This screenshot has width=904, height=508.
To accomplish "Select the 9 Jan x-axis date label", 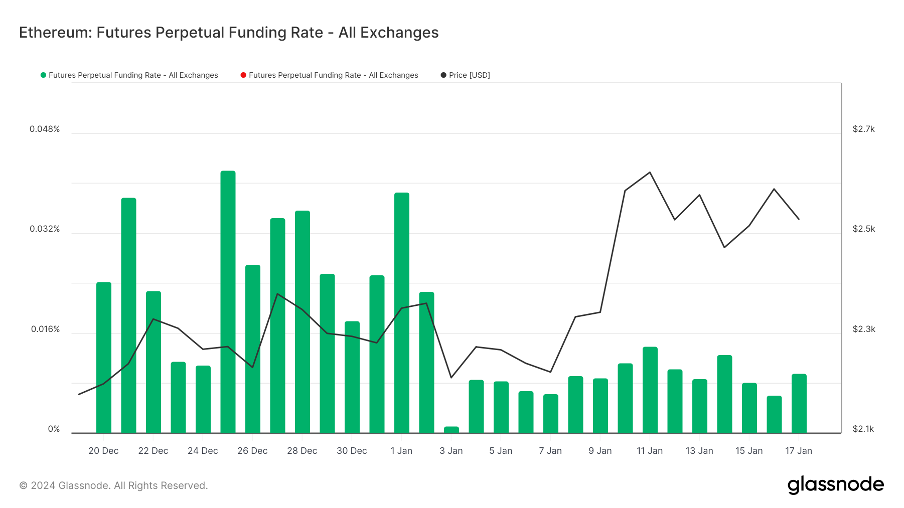I will (x=600, y=451).
